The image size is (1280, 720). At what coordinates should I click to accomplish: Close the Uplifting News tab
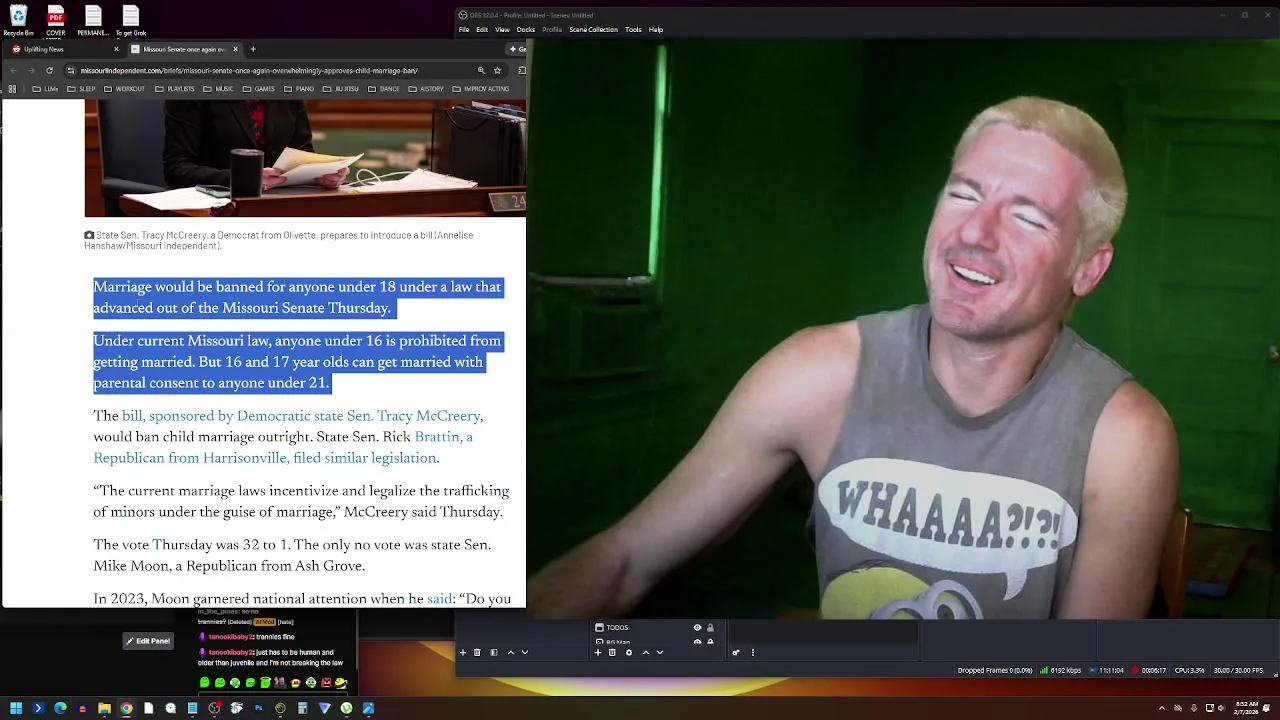click(x=116, y=49)
